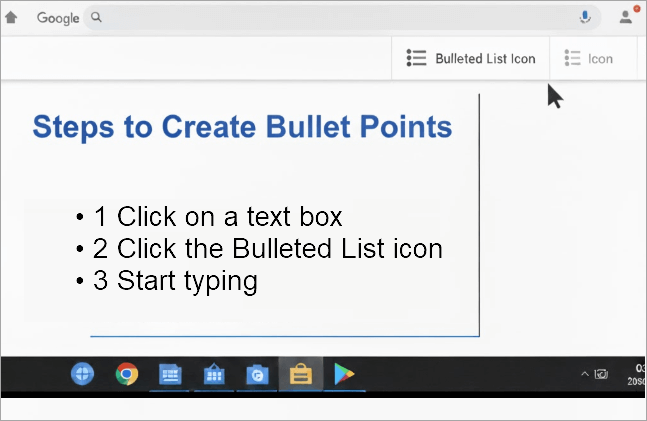Open the blue storefront icon in taskbar
Image resolution: width=647 pixels, height=421 pixels.
213,375
